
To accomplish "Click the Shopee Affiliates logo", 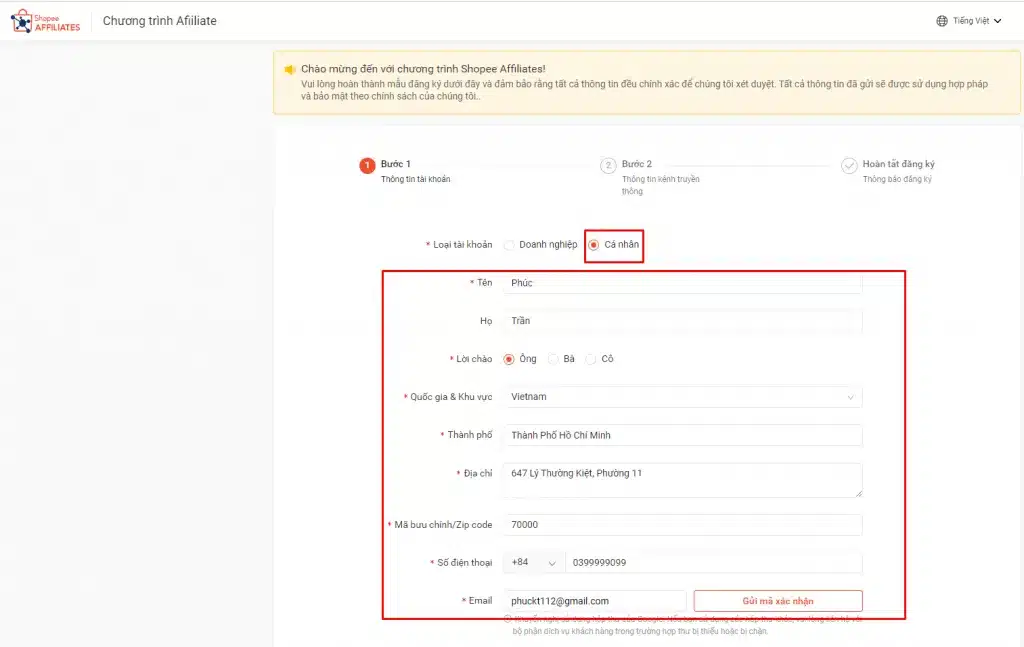I will click(45, 21).
